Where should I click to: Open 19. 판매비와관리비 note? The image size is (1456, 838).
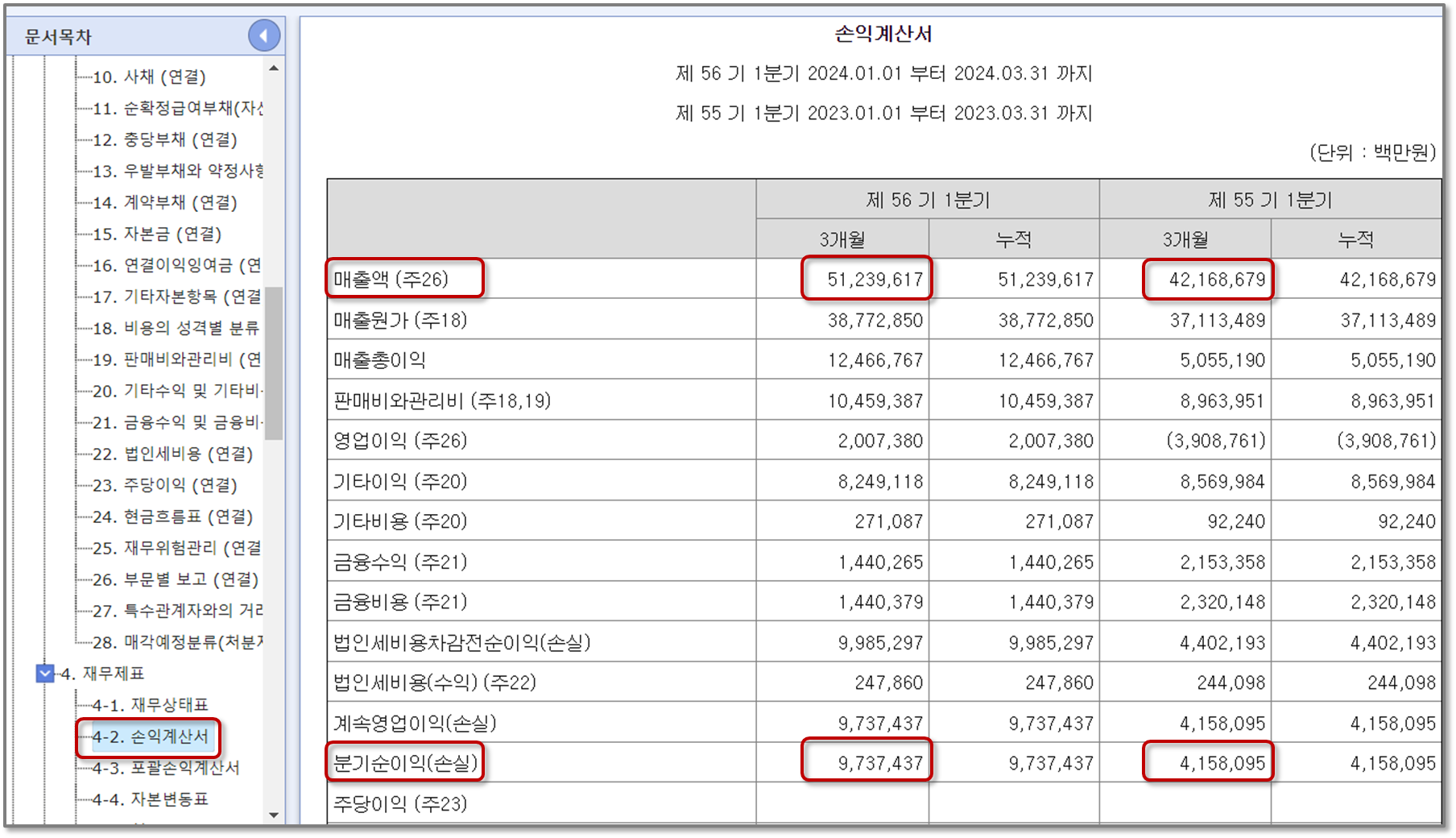tap(177, 359)
